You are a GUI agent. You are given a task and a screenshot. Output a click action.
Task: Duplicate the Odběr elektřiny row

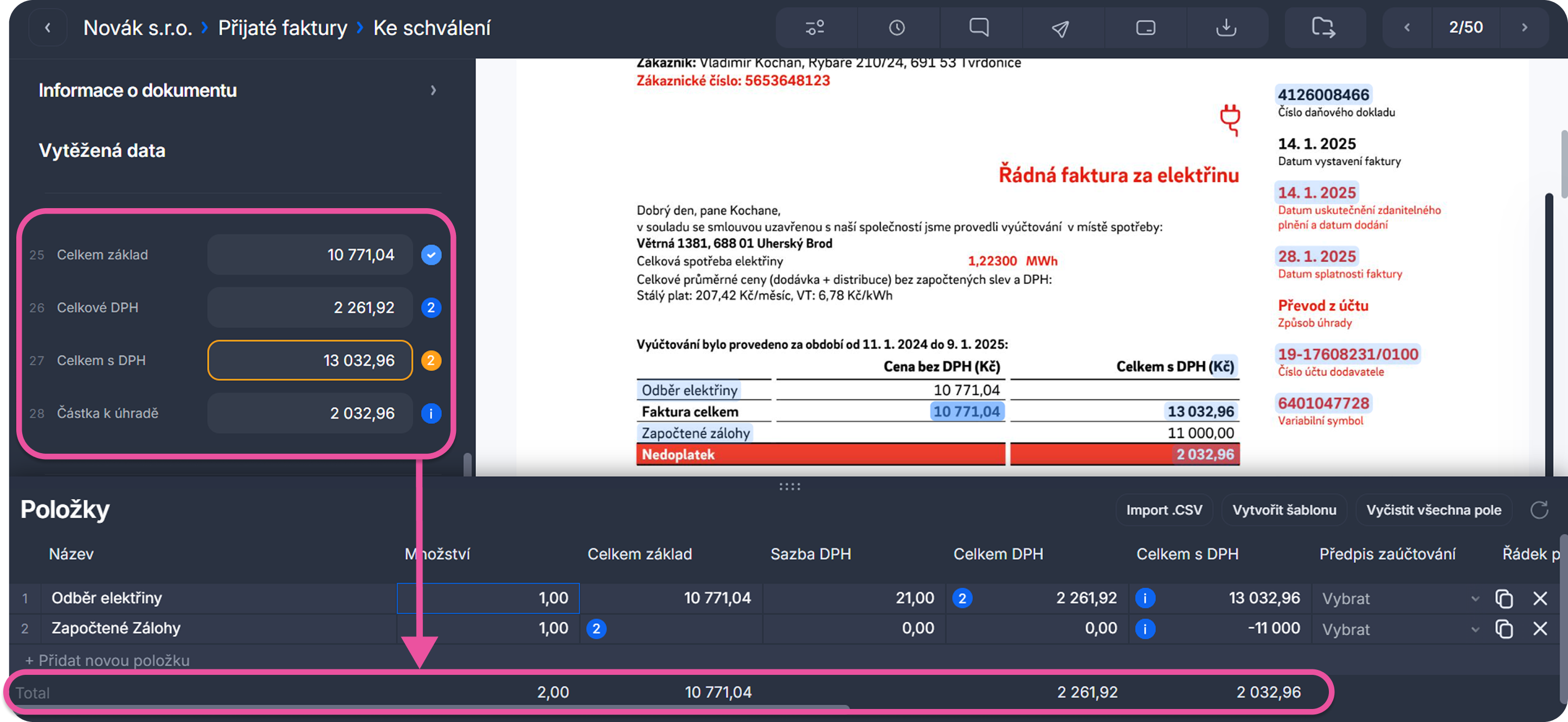tap(1503, 598)
